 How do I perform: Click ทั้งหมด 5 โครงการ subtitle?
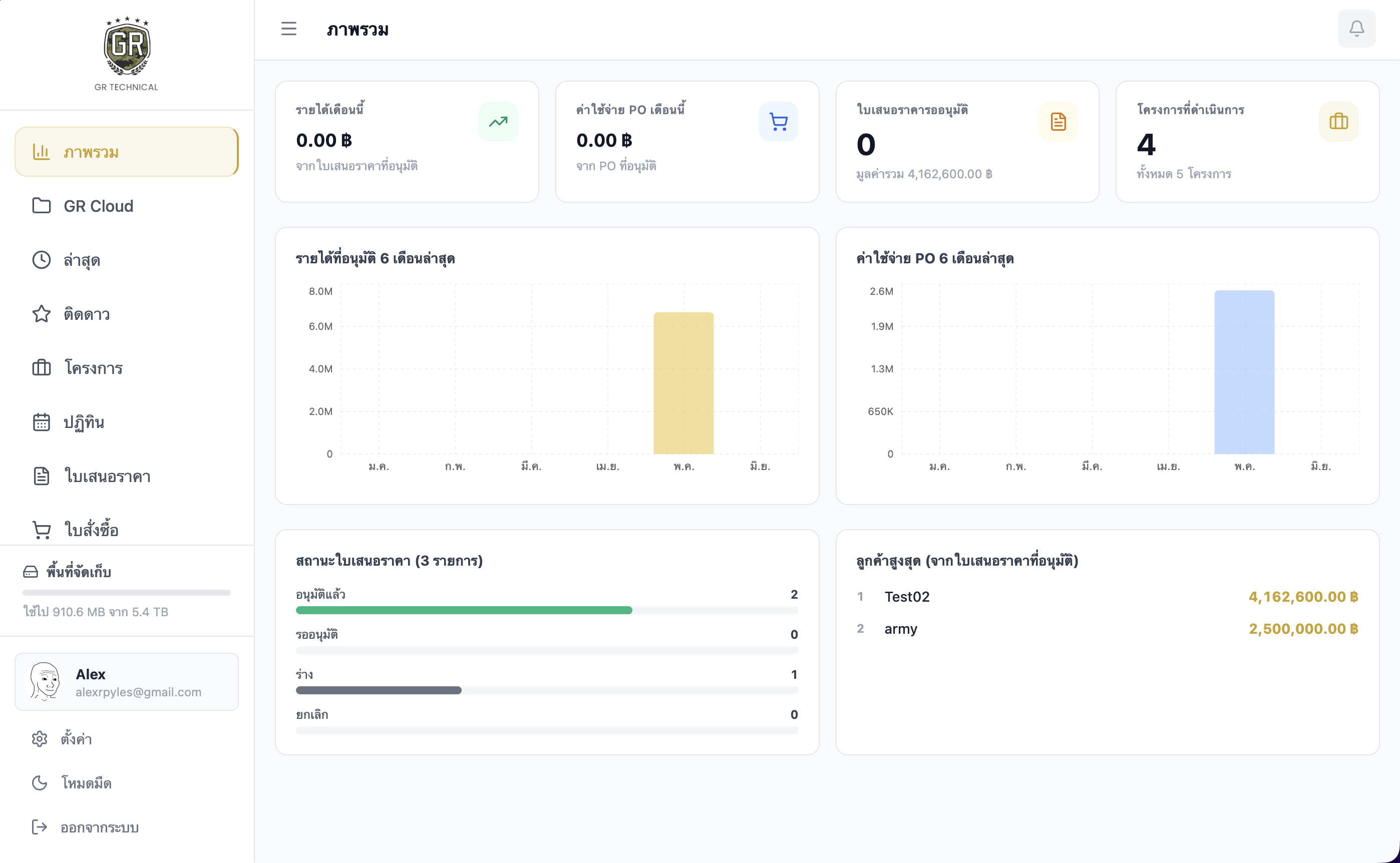1184,174
